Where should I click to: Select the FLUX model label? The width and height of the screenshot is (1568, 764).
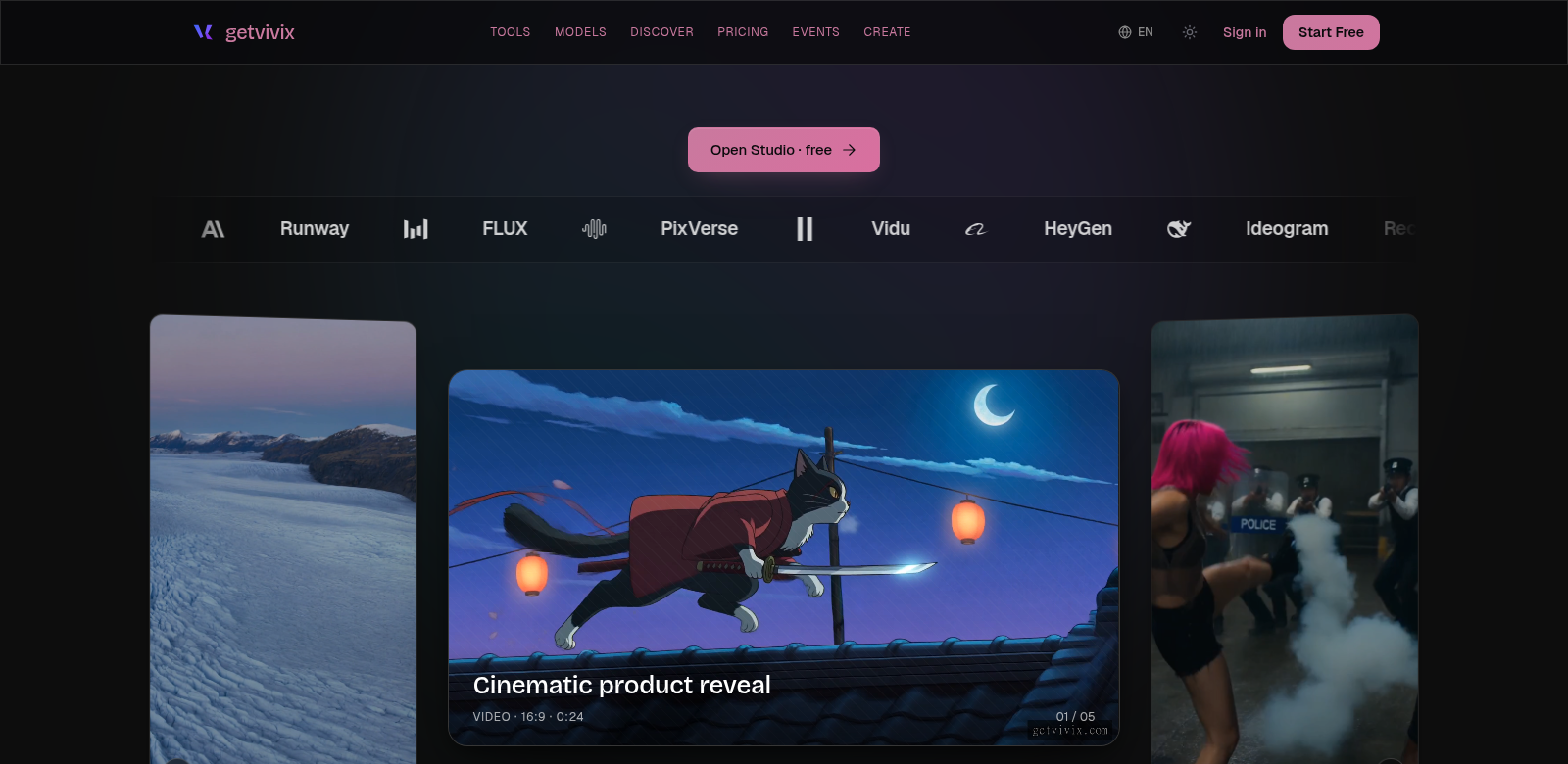pos(505,228)
